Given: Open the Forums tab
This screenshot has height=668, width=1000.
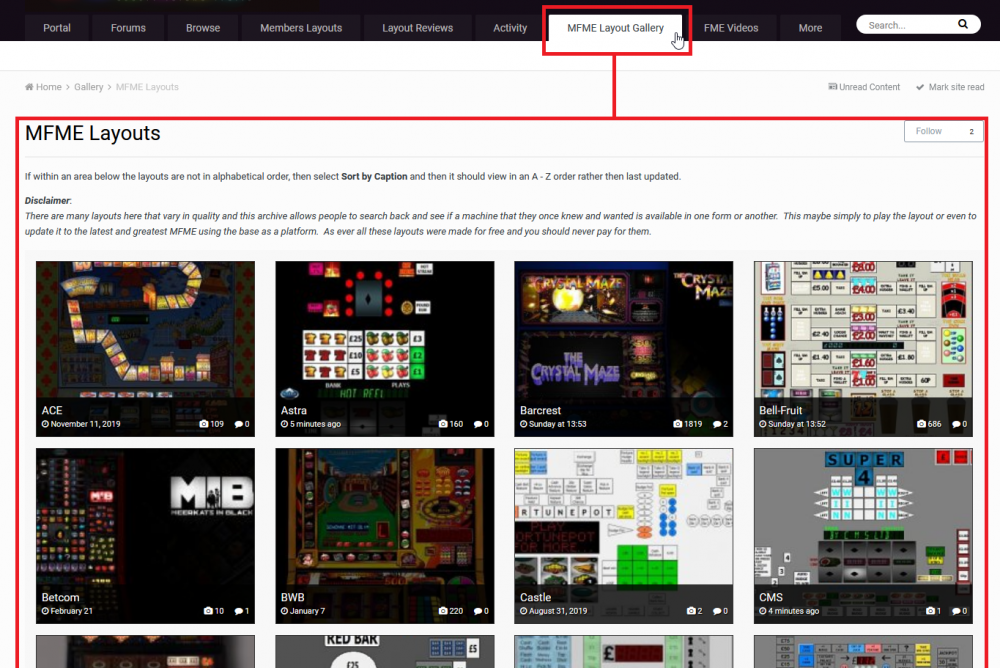Looking at the screenshot, I should 128,28.
